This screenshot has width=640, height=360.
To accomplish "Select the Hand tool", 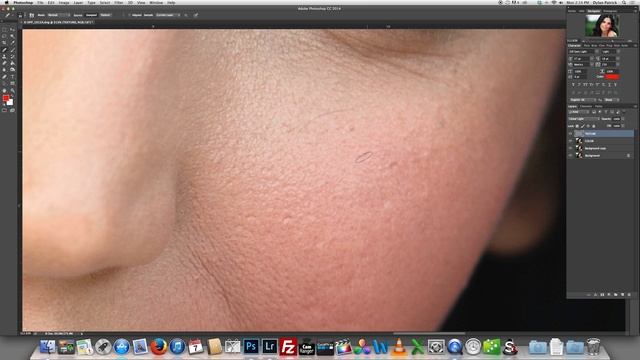I will 4,91.
